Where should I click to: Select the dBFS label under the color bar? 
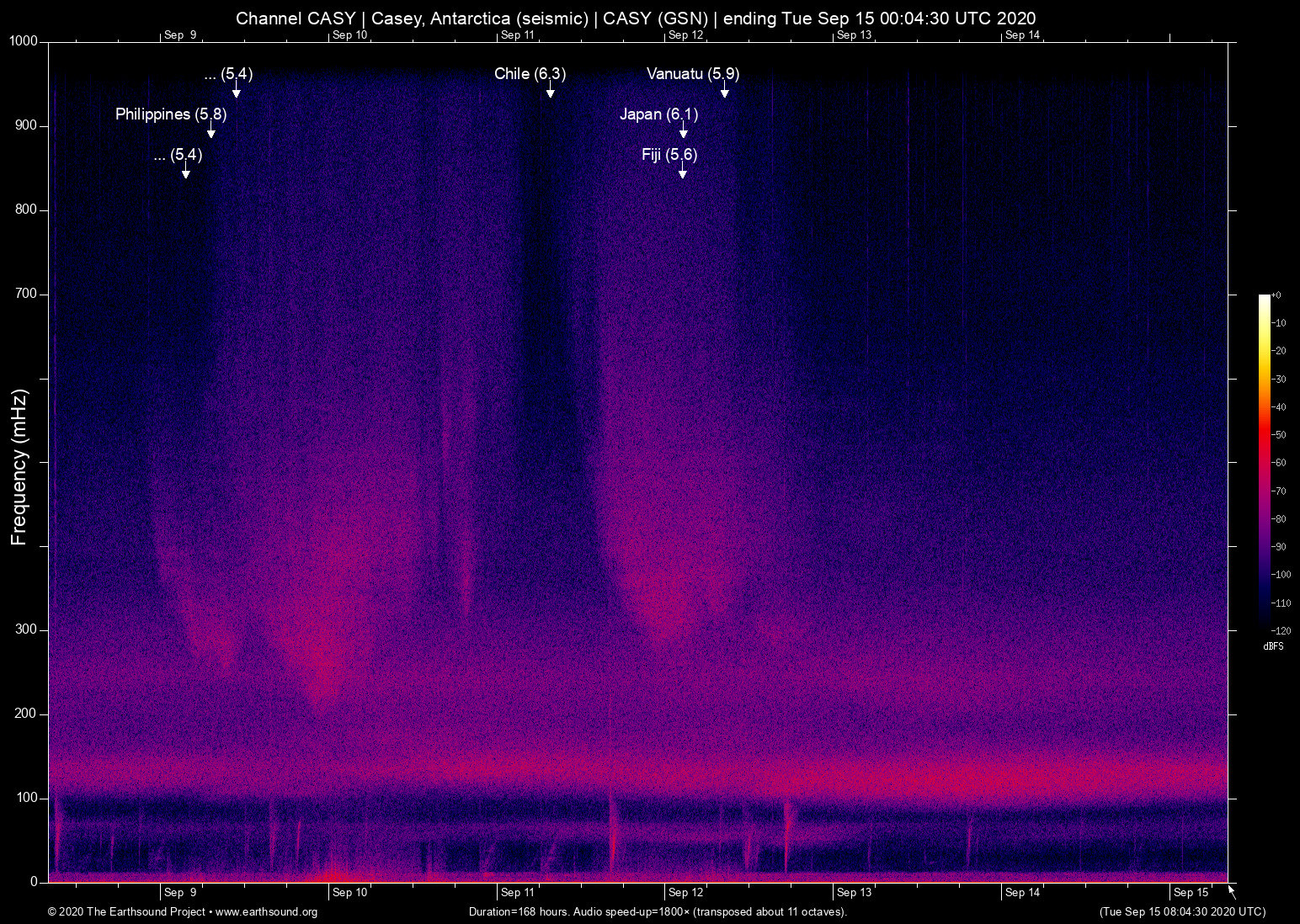point(1274,646)
